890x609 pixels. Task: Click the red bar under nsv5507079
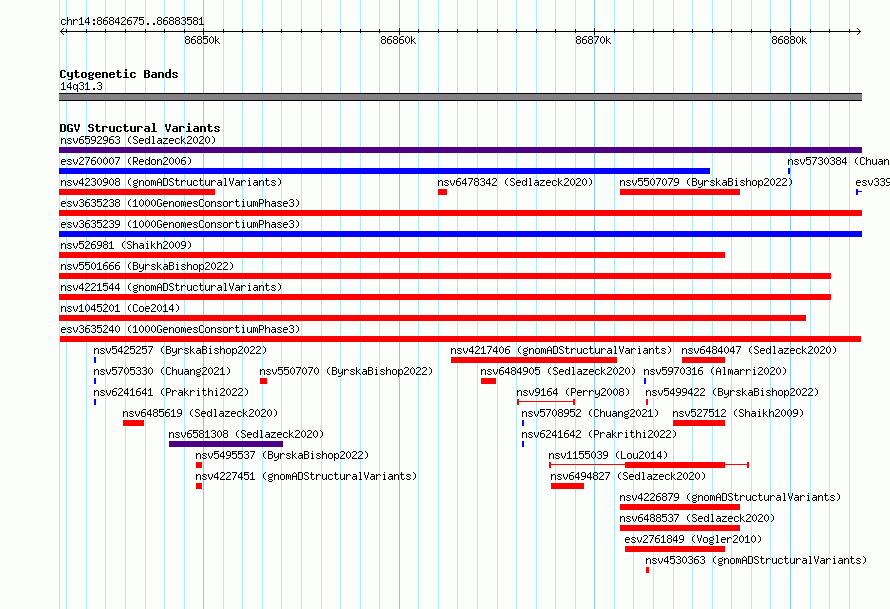(679, 192)
